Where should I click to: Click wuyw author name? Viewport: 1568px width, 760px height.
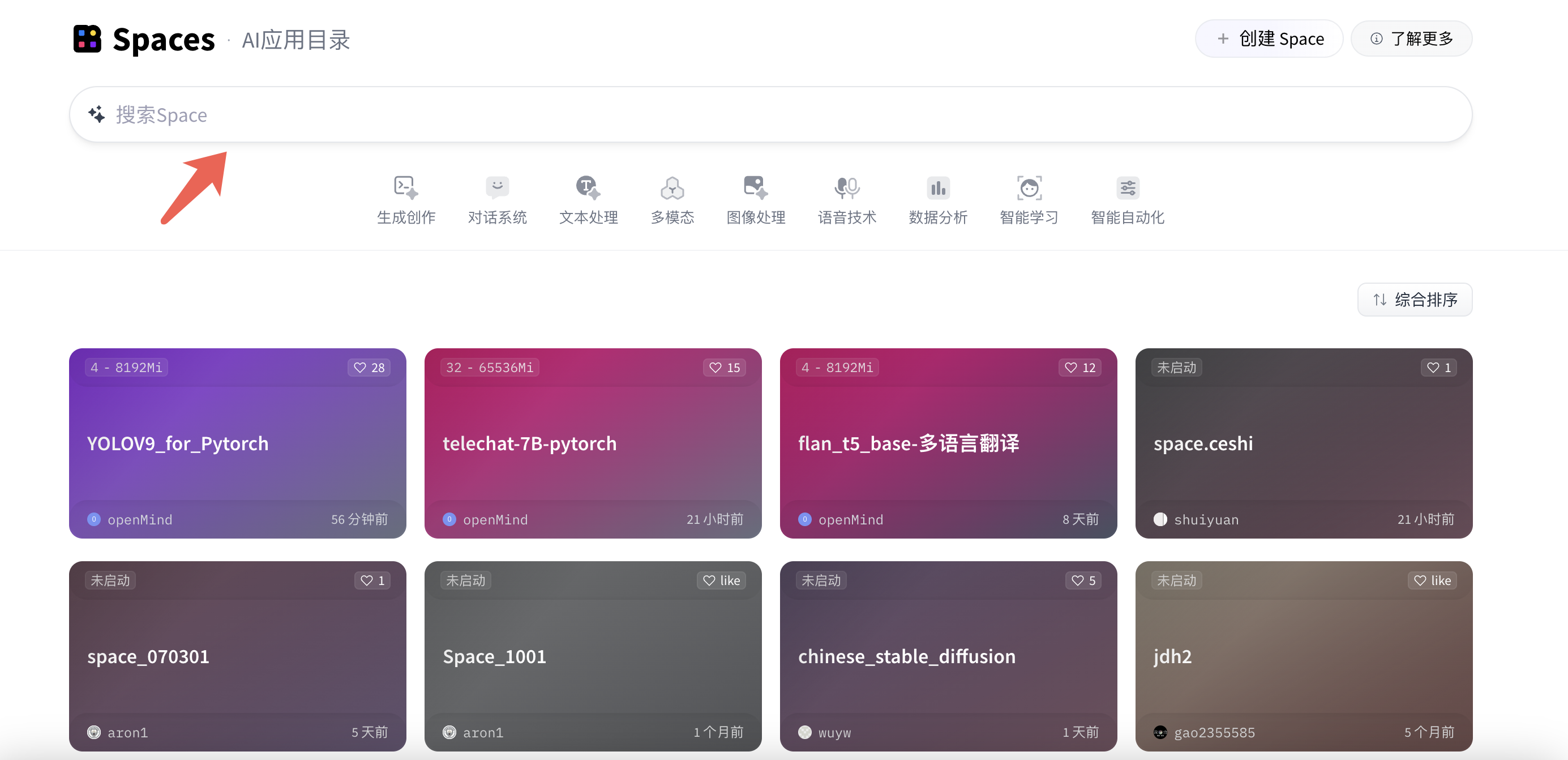[834, 733]
